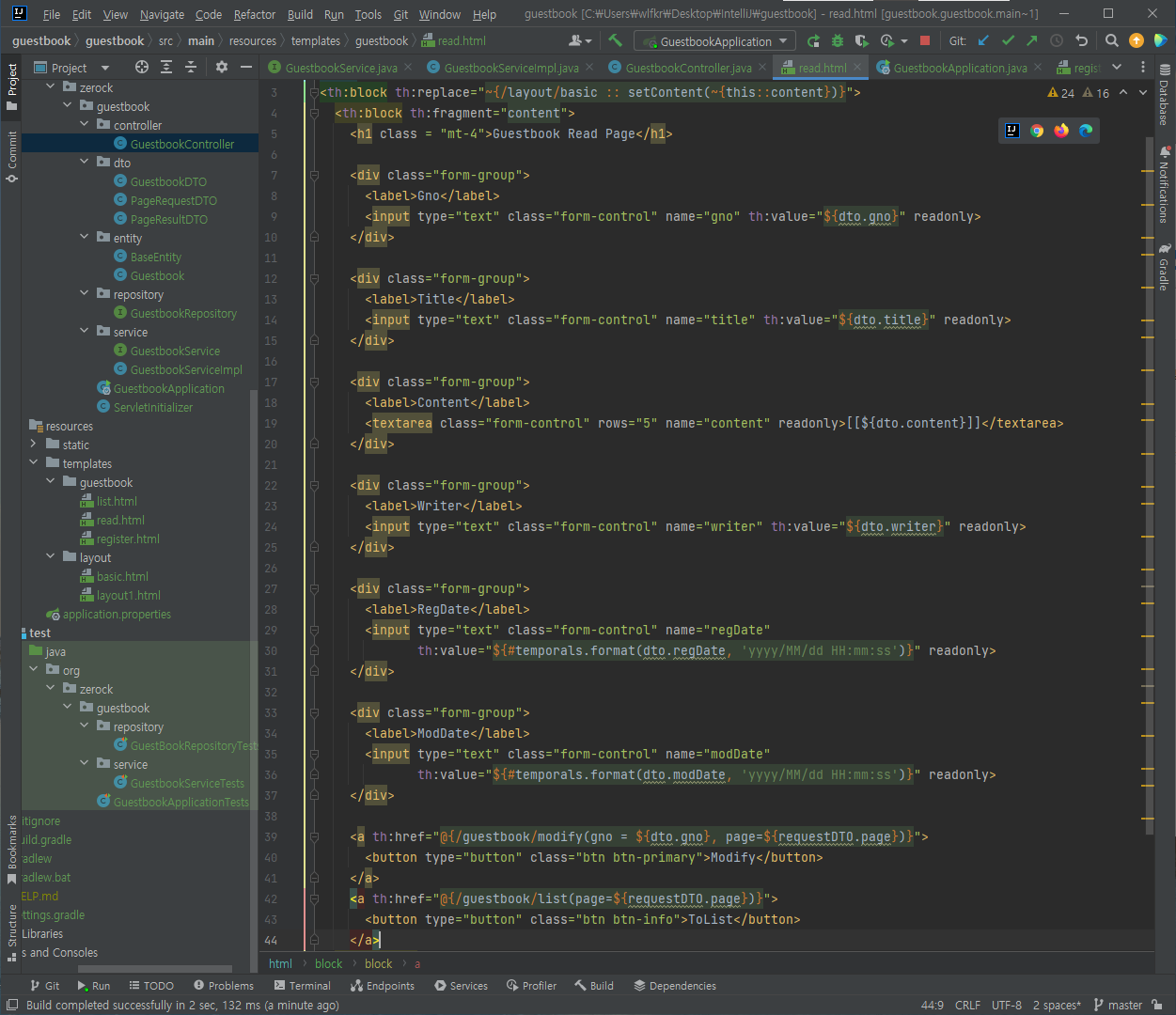Open the Database tool window
1176x1015 pixels.
pos(1165,95)
